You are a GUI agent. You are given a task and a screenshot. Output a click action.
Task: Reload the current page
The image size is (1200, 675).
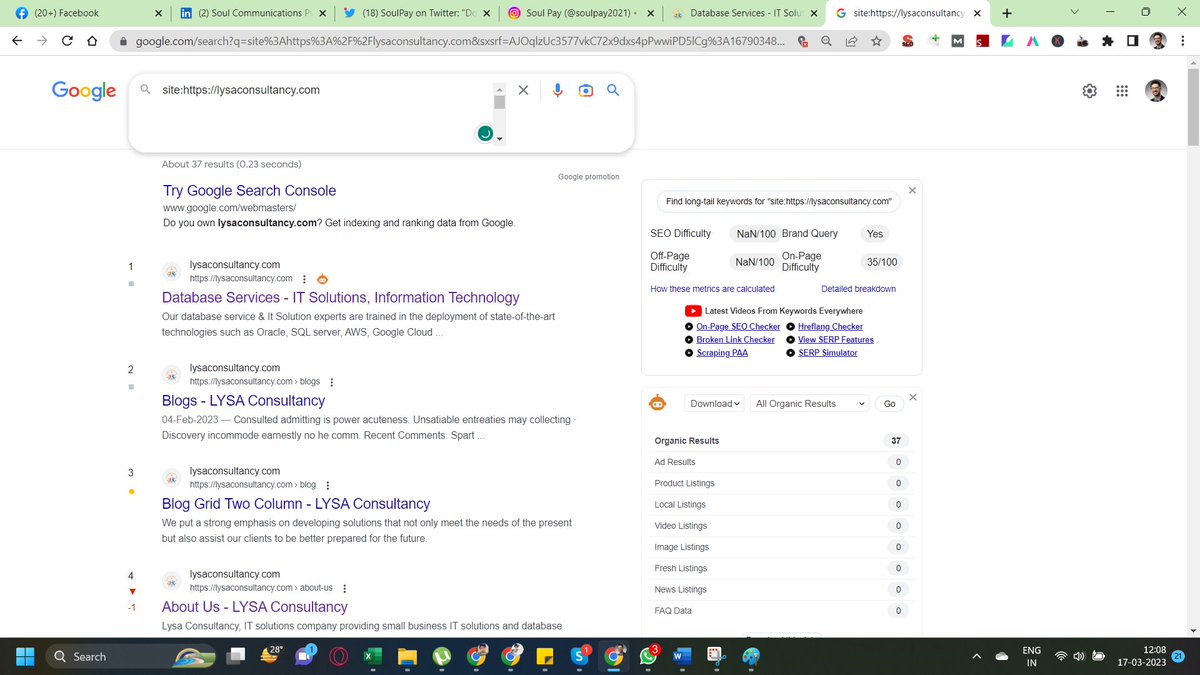point(67,41)
